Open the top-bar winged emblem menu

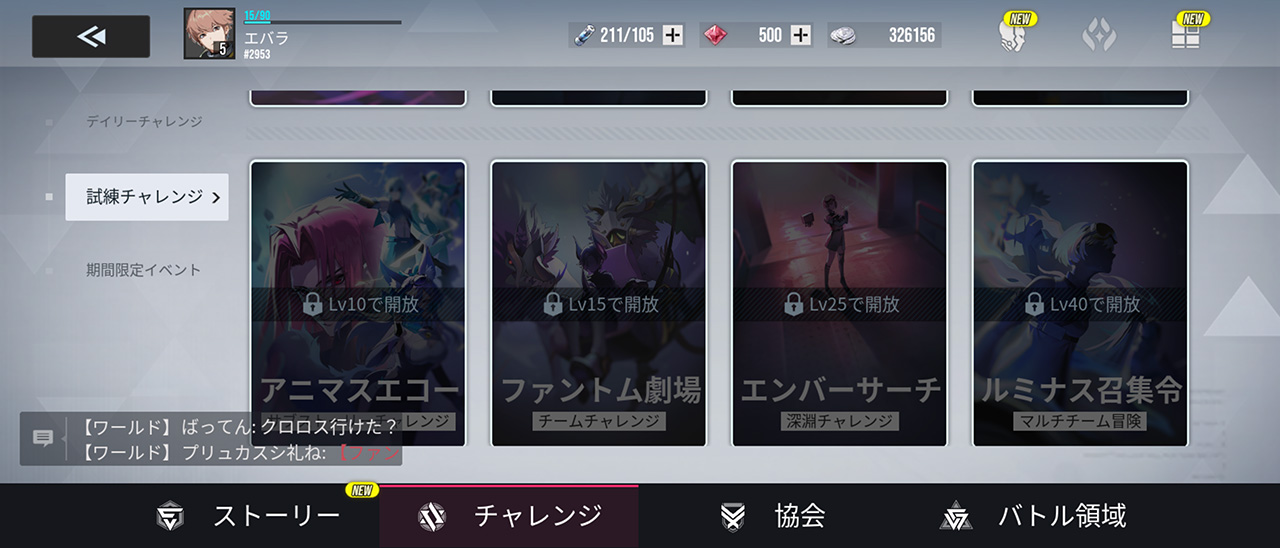point(1099,35)
